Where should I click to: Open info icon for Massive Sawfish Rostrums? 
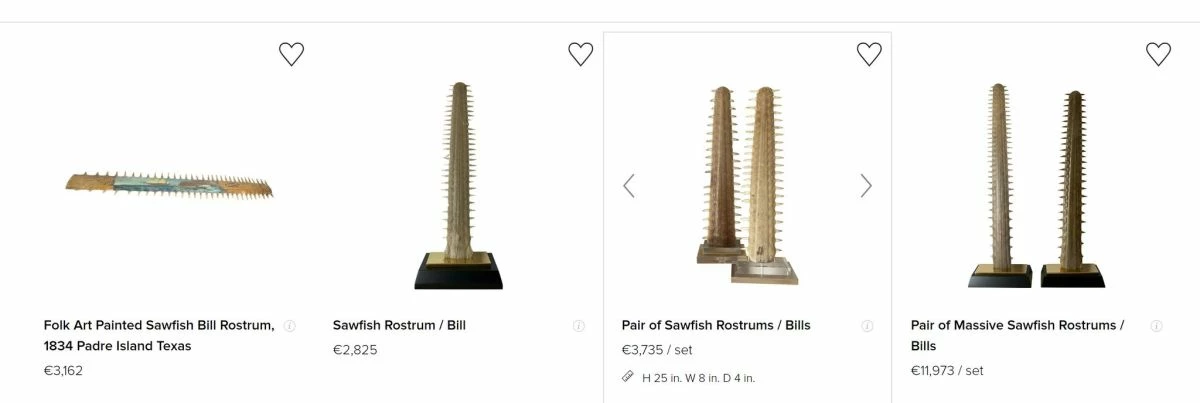[x=1156, y=326]
